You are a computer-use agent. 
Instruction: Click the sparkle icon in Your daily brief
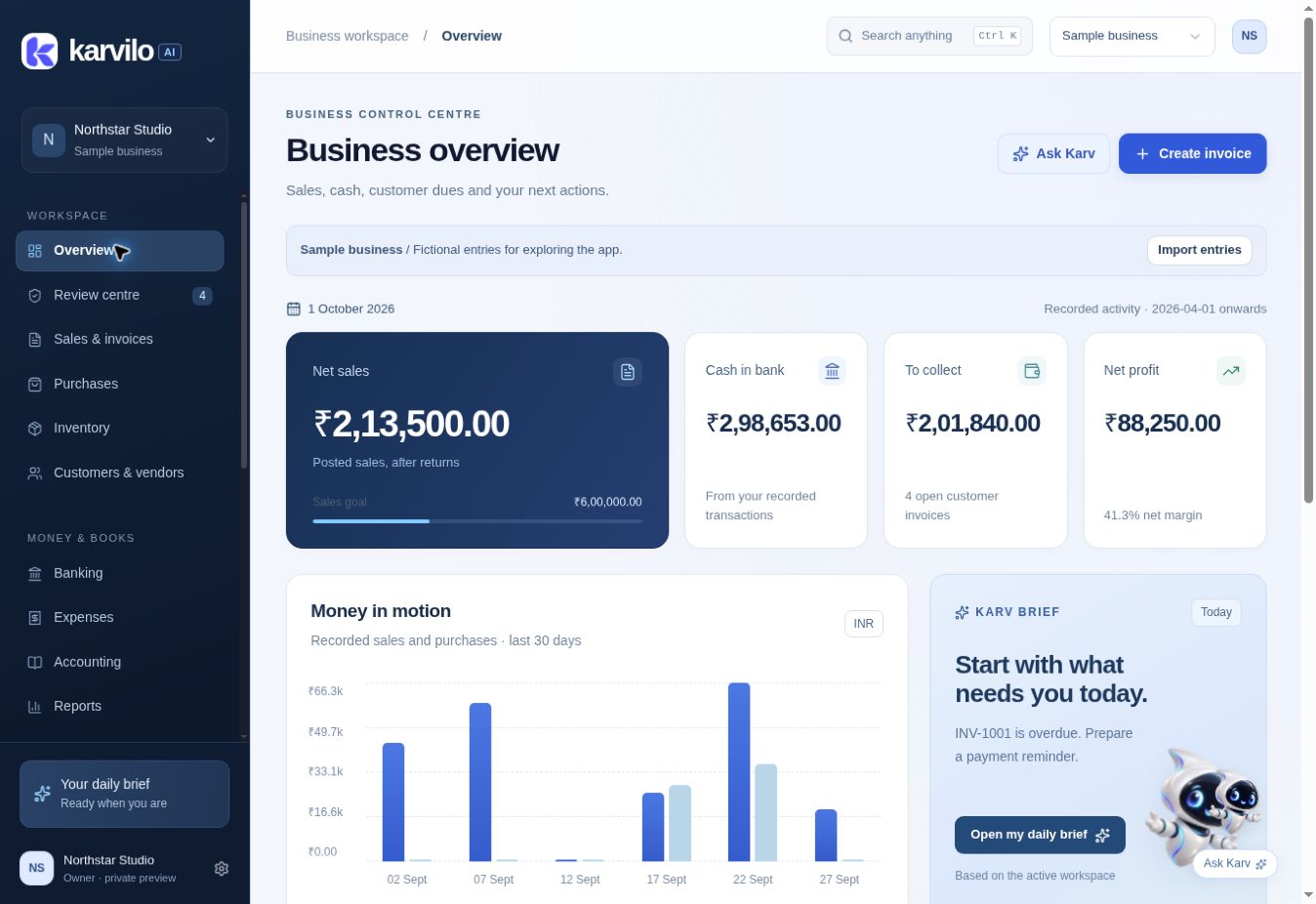42,794
